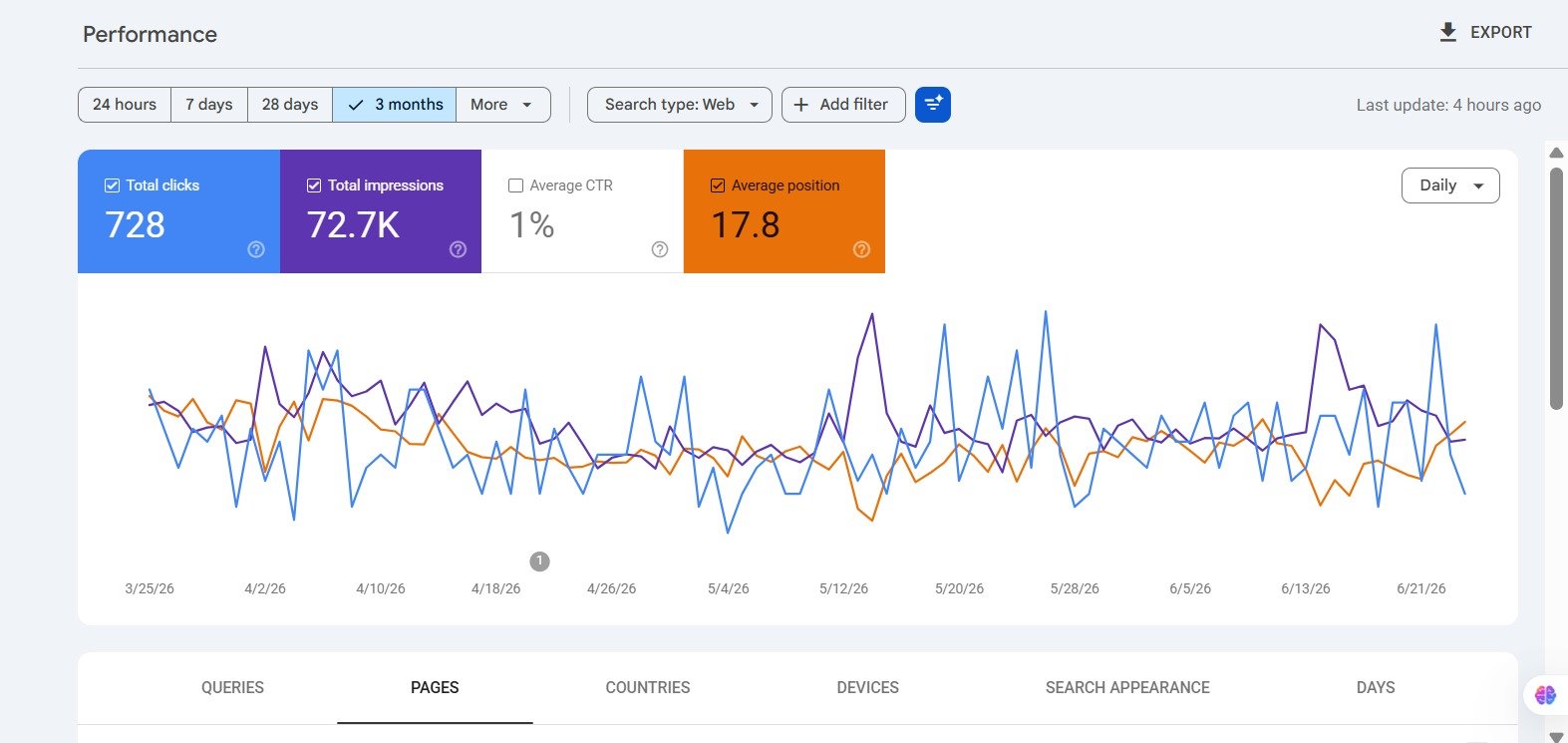The image size is (1568, 743).
Task: Click the plus icon on Add filter
Action: pos(800,105)
